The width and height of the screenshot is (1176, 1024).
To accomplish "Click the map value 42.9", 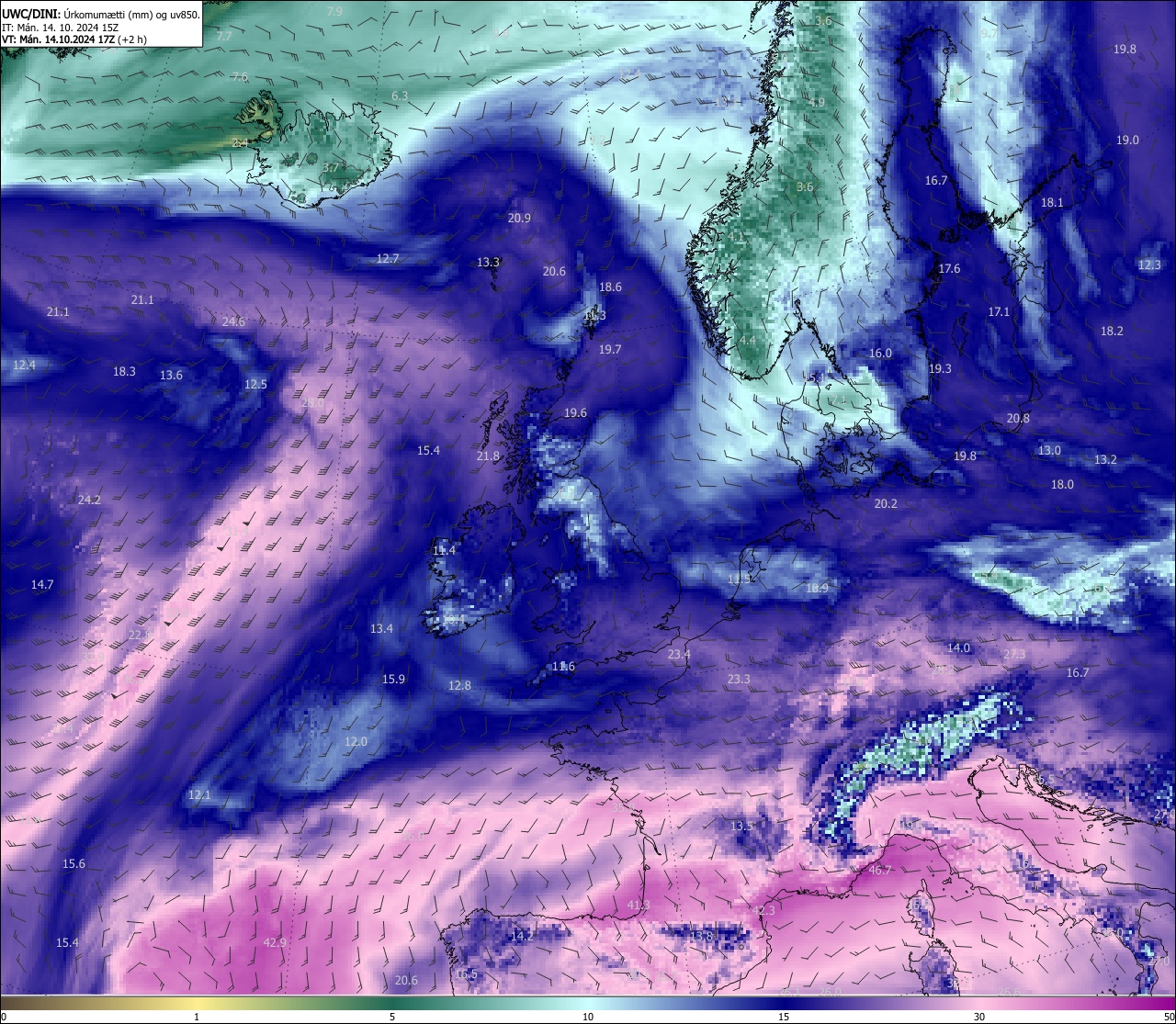I will point(275,942).
